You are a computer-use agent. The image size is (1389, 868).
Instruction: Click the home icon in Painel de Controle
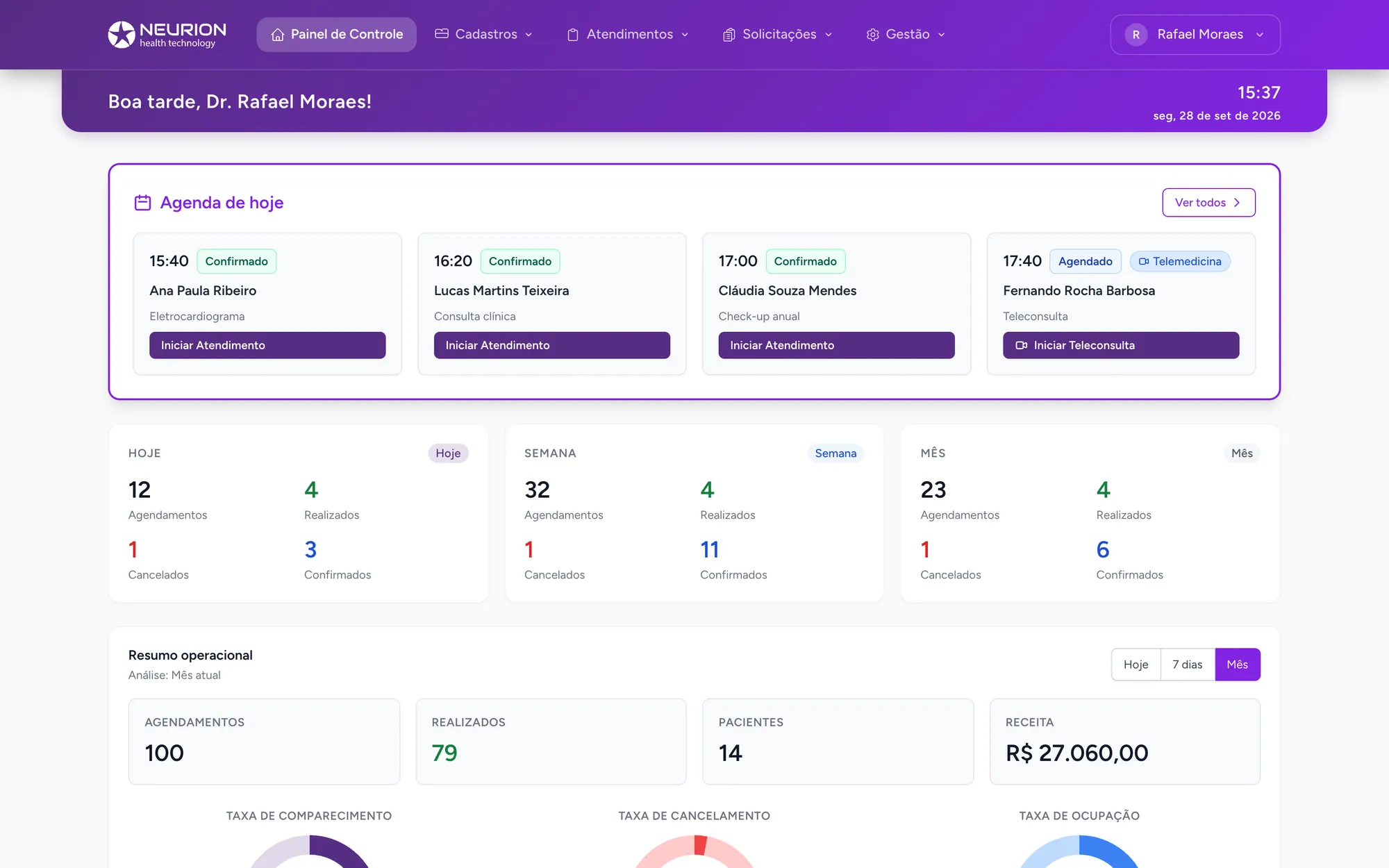point(278,35)
